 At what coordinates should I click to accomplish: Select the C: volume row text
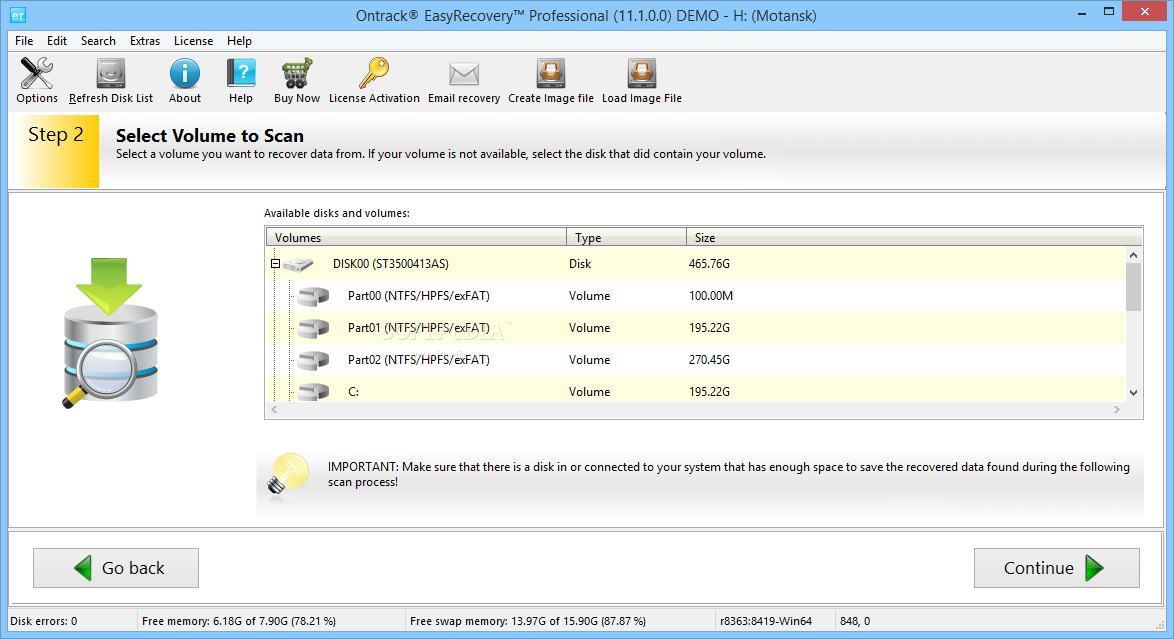(x=353, y=392)
